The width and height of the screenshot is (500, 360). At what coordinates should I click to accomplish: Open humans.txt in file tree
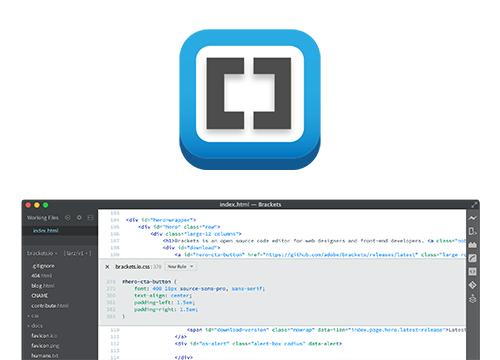click(45, 356)
